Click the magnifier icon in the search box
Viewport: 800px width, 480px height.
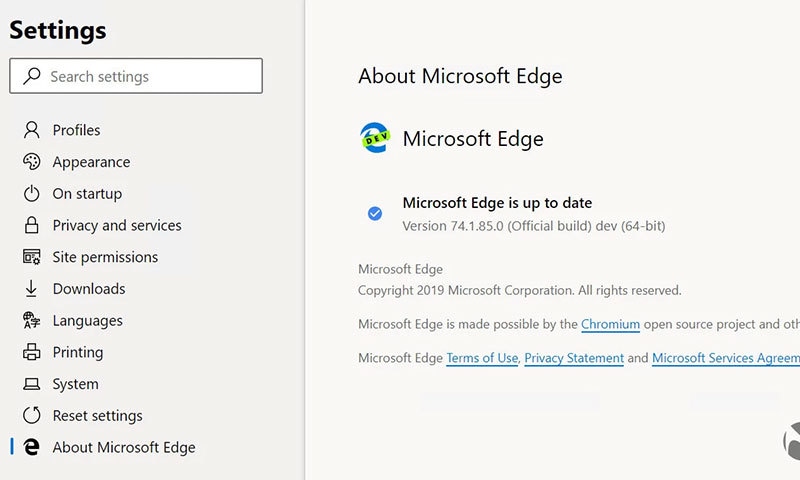point(32,76)
